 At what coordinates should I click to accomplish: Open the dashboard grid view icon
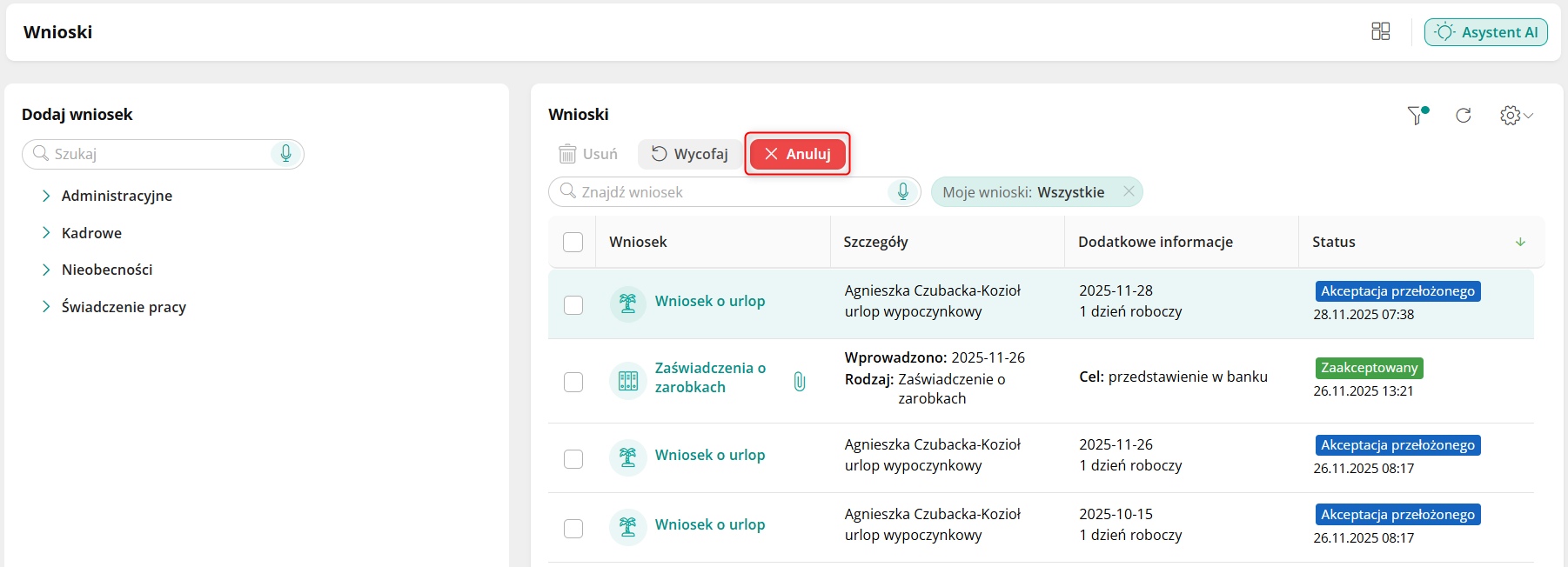click(x=1380, y=32)
